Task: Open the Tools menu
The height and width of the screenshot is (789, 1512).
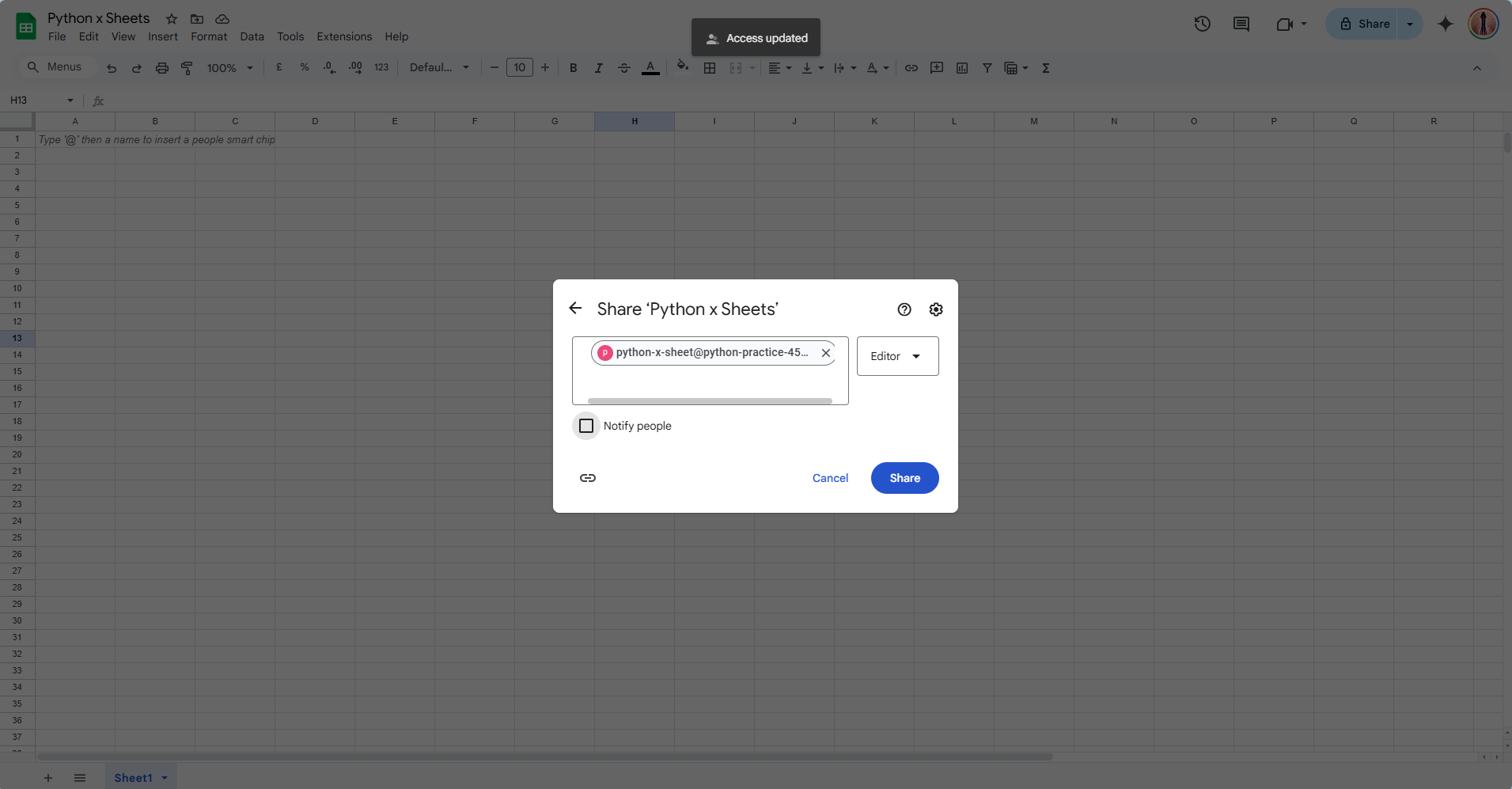Action: 290,36
